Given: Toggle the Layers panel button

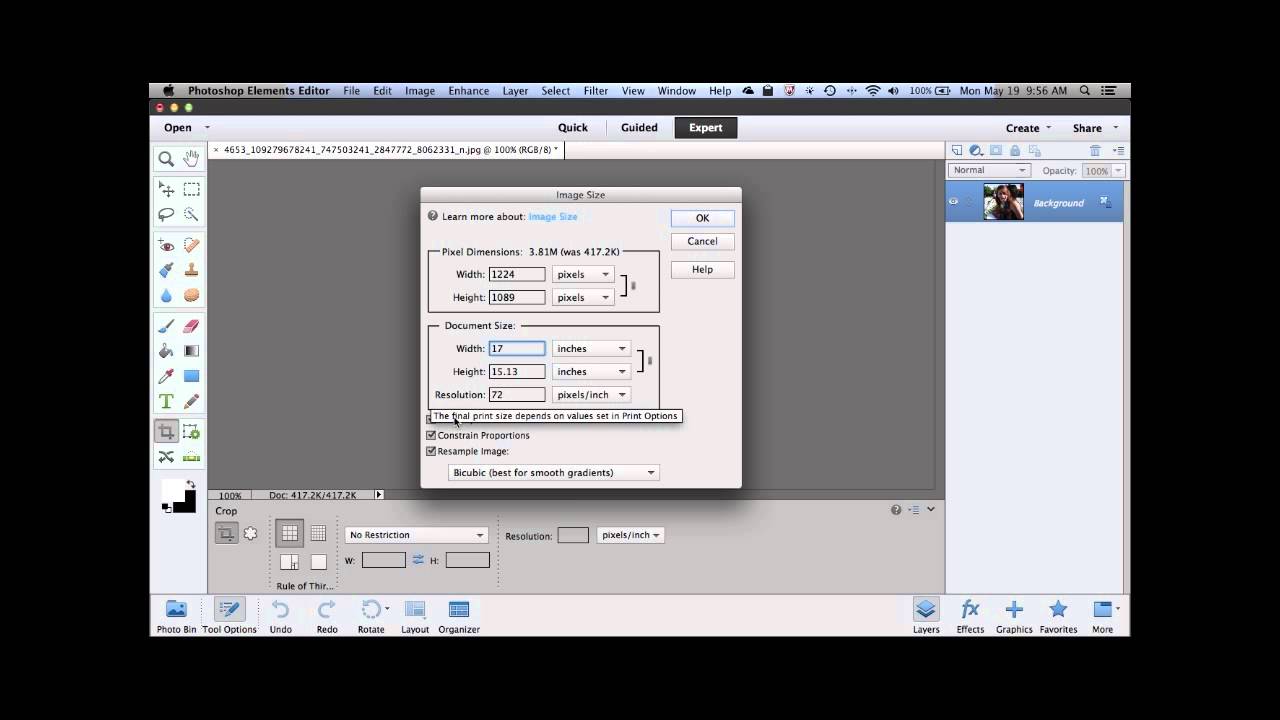Looking at the screenshot, I should point(926,616).
